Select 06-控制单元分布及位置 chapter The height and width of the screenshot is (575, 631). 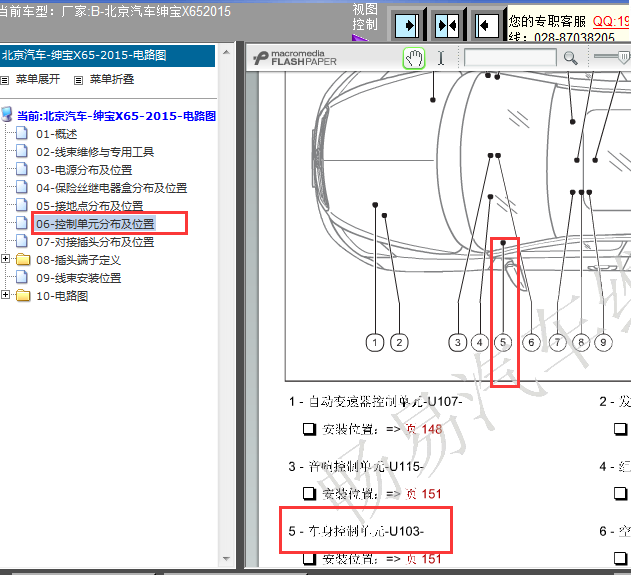[95, 224]
